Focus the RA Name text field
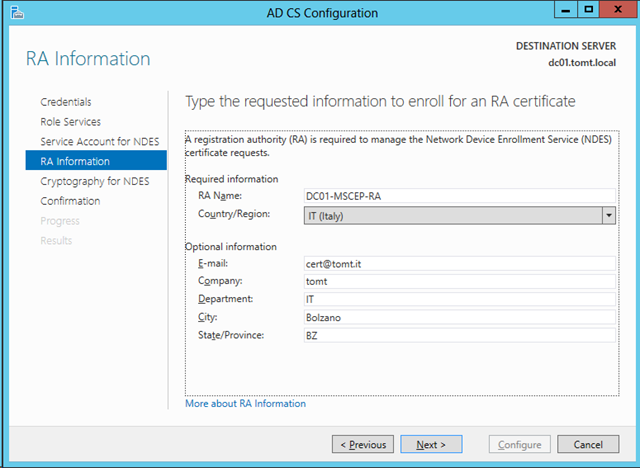Viewport: 640px width, 468px height. click(x=460, y=196)
